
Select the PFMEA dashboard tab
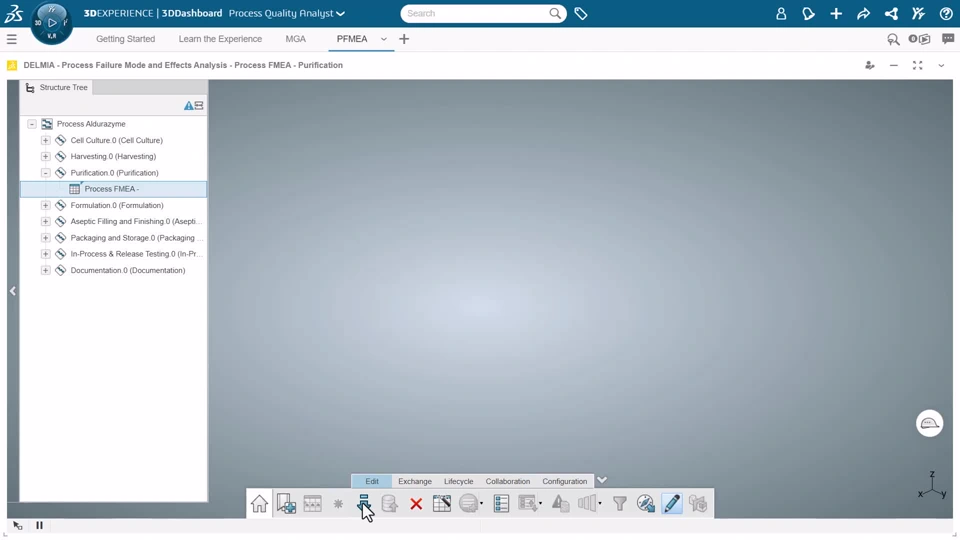(352, 39)
